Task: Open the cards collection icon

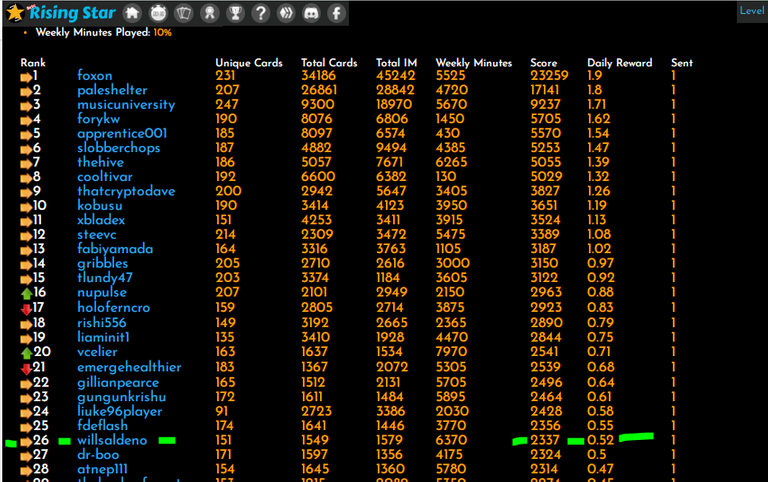Action: [184, 13]
